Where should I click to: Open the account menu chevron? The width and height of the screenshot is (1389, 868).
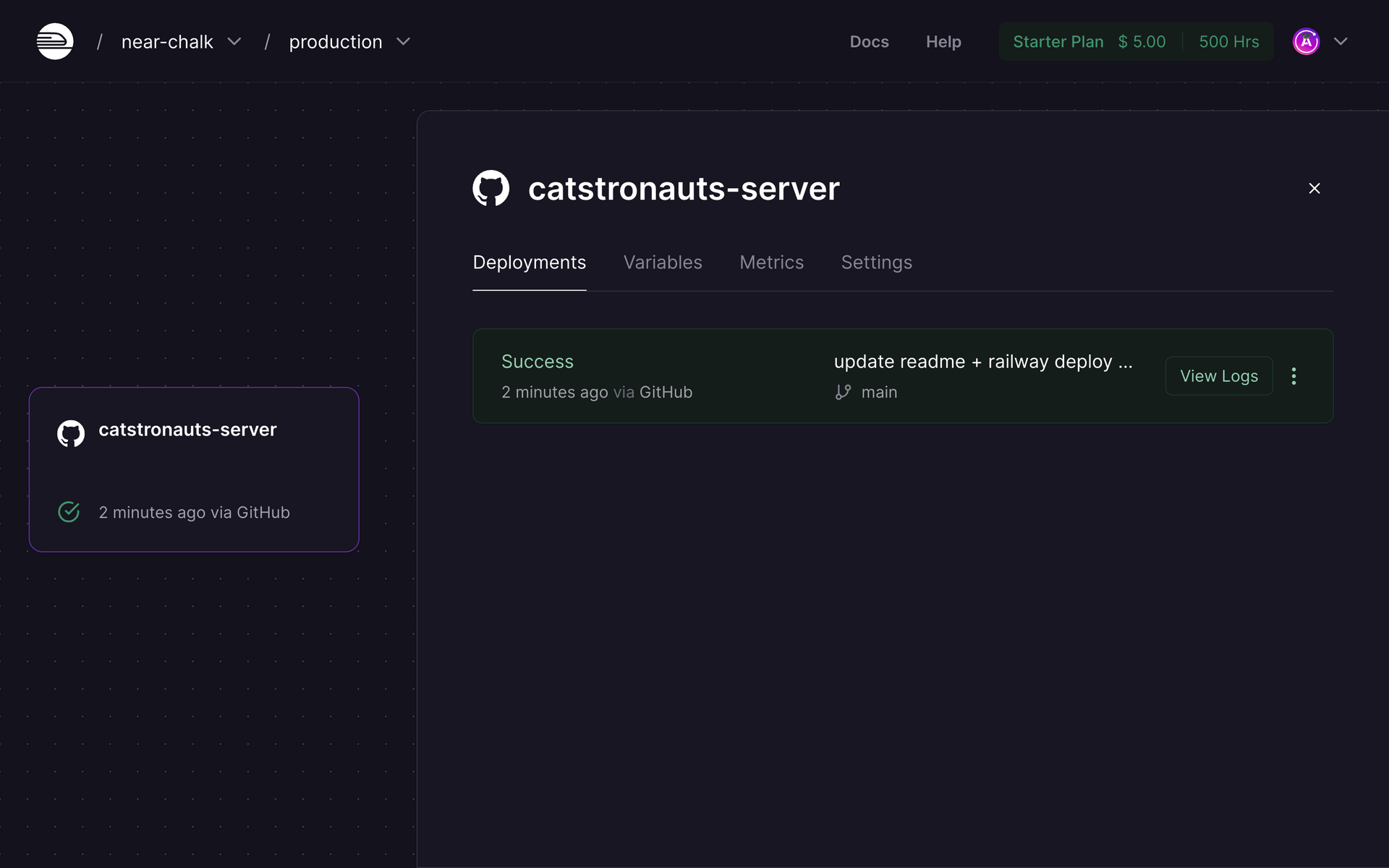pos(1342,41)
